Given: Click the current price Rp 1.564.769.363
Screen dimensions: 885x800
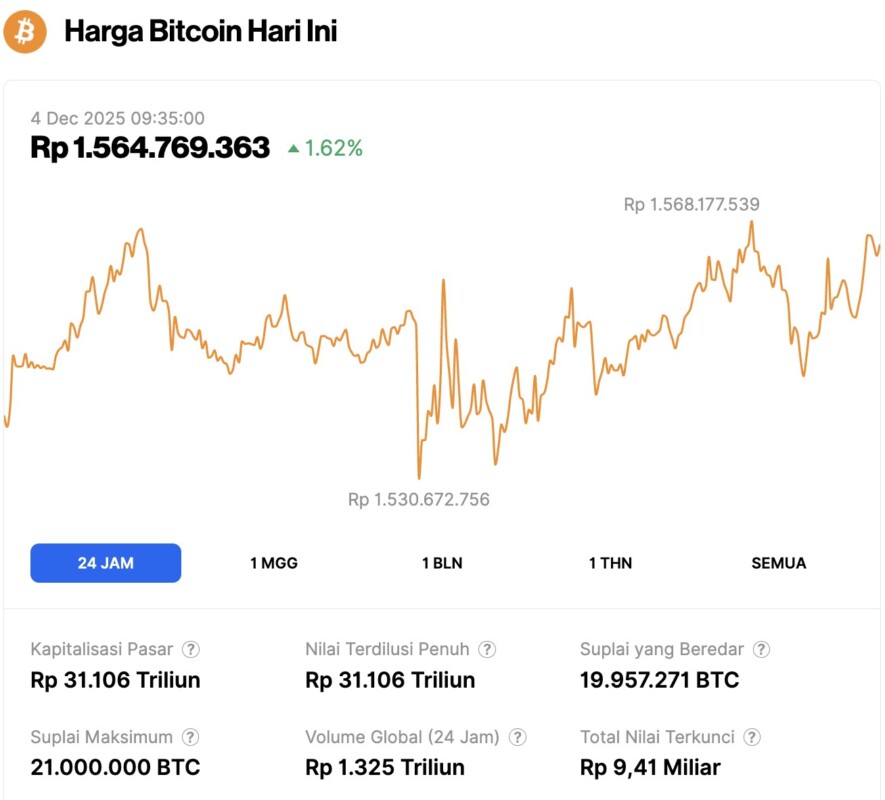Looking at the screenshot, I should 150,148.
